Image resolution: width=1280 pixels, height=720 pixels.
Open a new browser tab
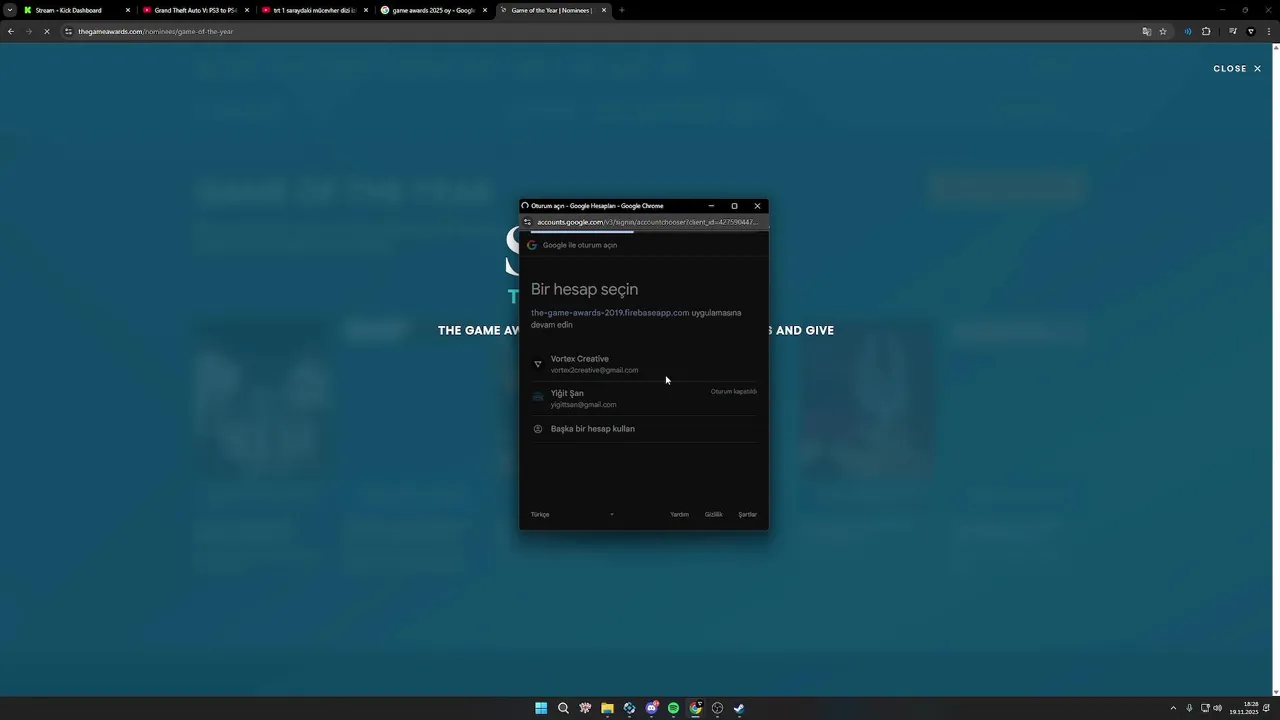[x=622, y=10]
